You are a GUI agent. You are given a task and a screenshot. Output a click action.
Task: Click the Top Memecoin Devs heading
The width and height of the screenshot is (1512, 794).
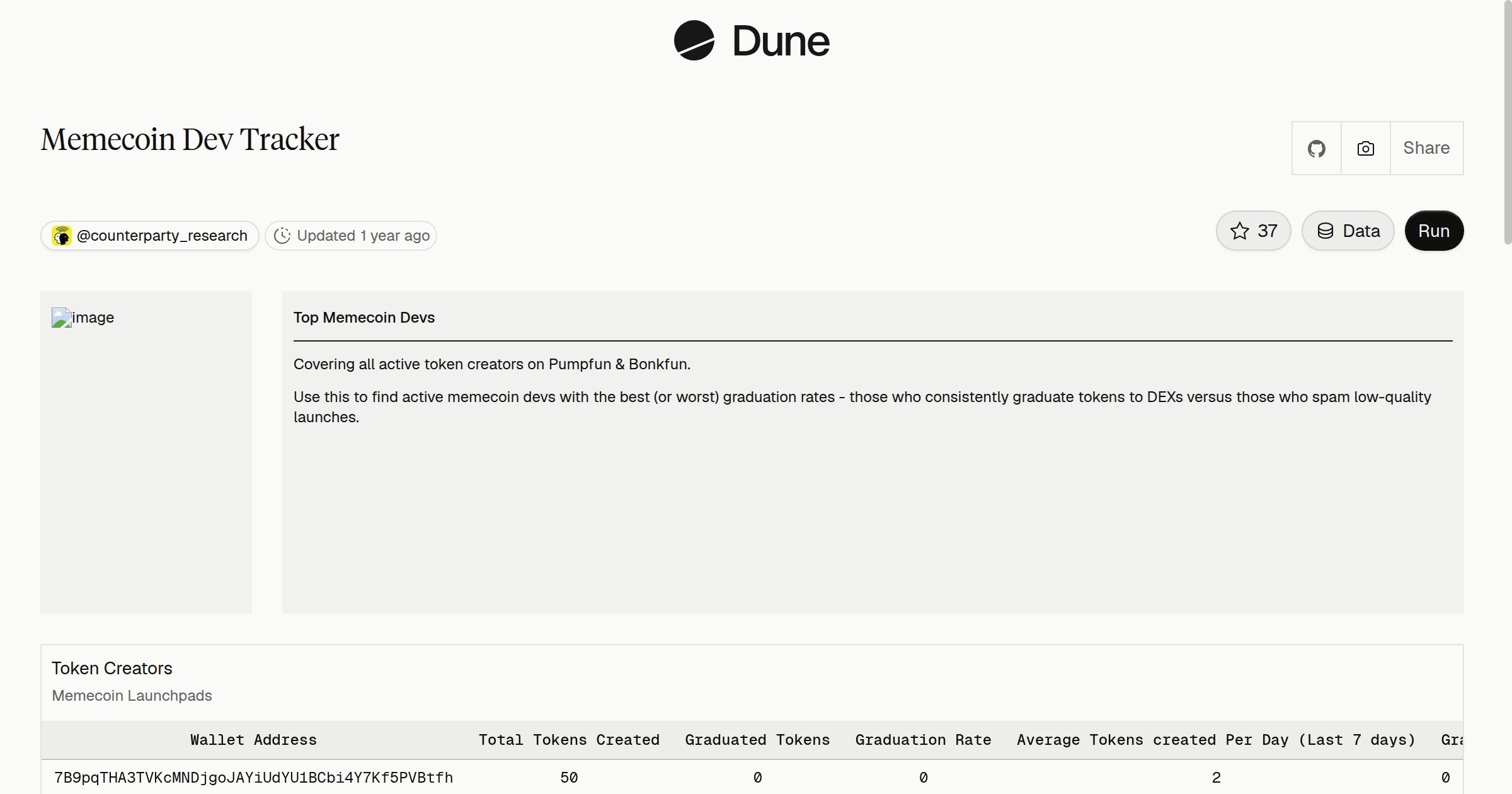click(364, 318)
